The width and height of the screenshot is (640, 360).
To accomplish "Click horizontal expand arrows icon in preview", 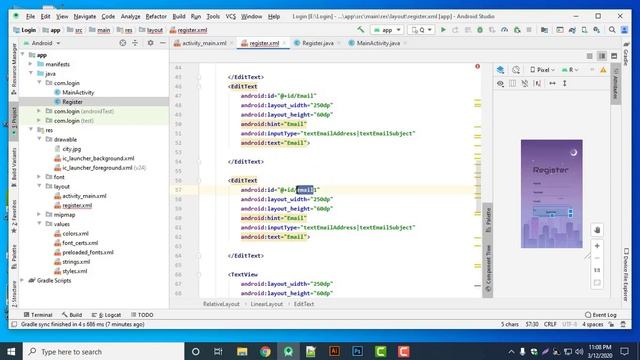I will (x=552, y=83).
